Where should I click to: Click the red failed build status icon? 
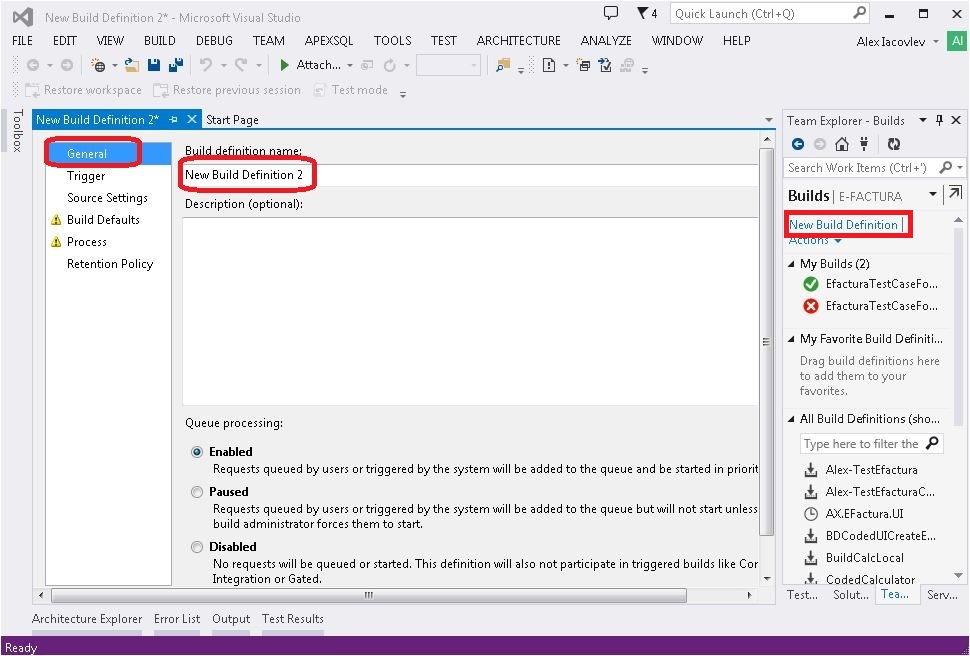coord(810,306)
